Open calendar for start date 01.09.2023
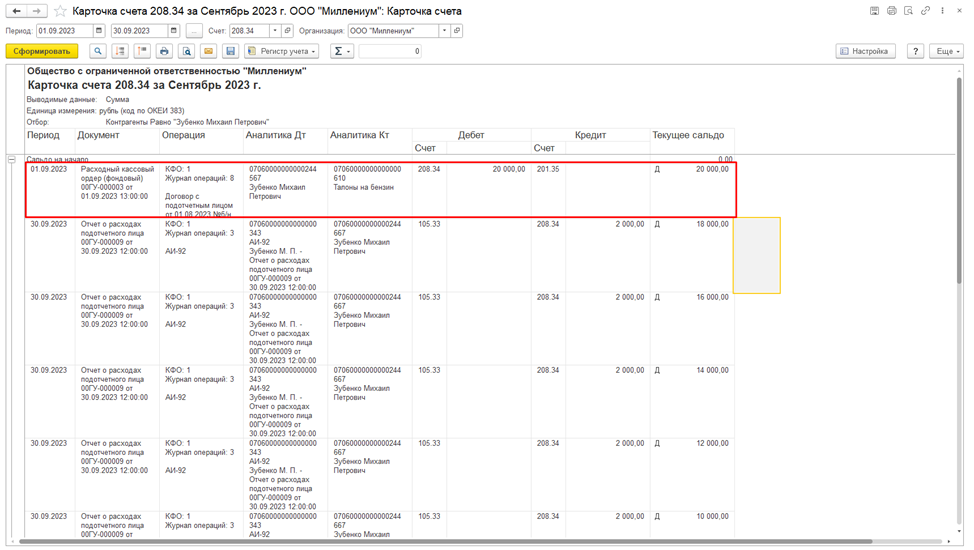 coord(99,30)
